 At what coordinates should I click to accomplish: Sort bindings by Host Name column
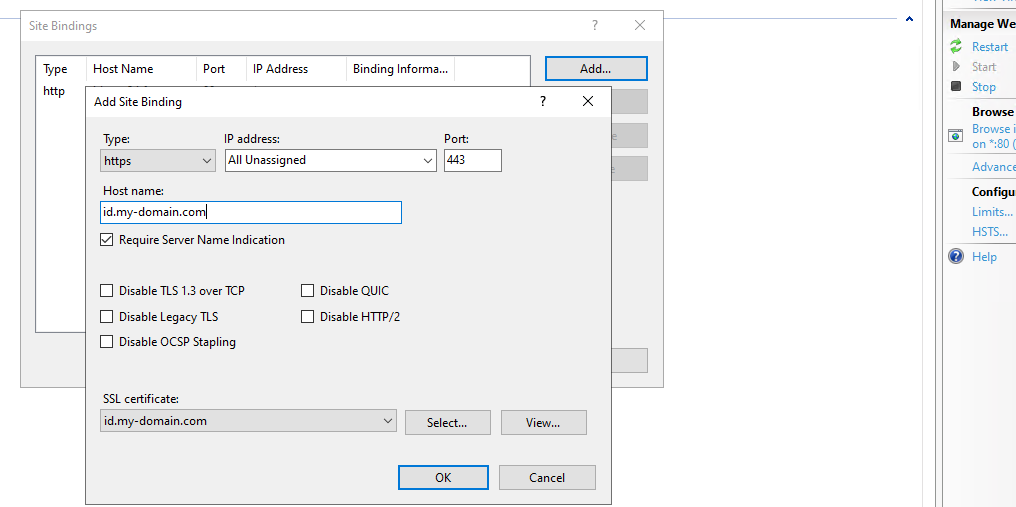point(140,69)
